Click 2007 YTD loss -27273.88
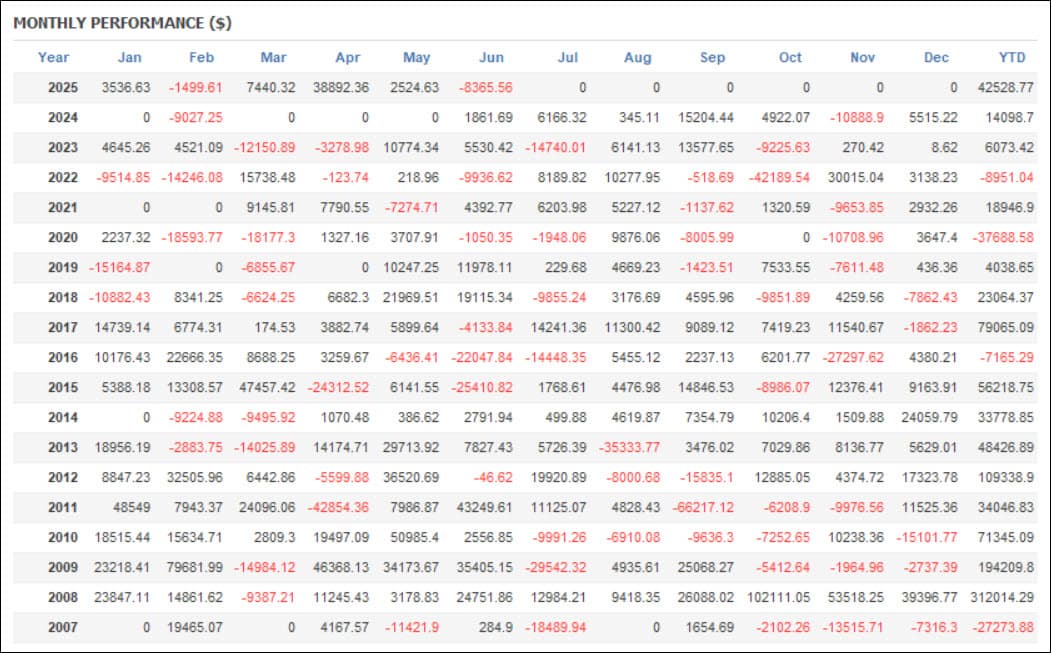Screen dimensions: 1051x653 click(x=1003, y=628)
